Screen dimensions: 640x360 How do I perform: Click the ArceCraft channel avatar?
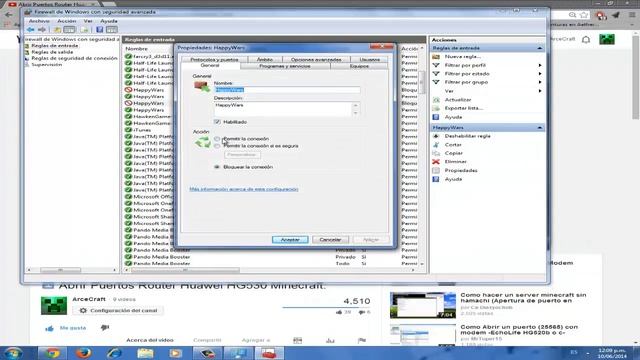pyautogui.click(x=54, y=306)
